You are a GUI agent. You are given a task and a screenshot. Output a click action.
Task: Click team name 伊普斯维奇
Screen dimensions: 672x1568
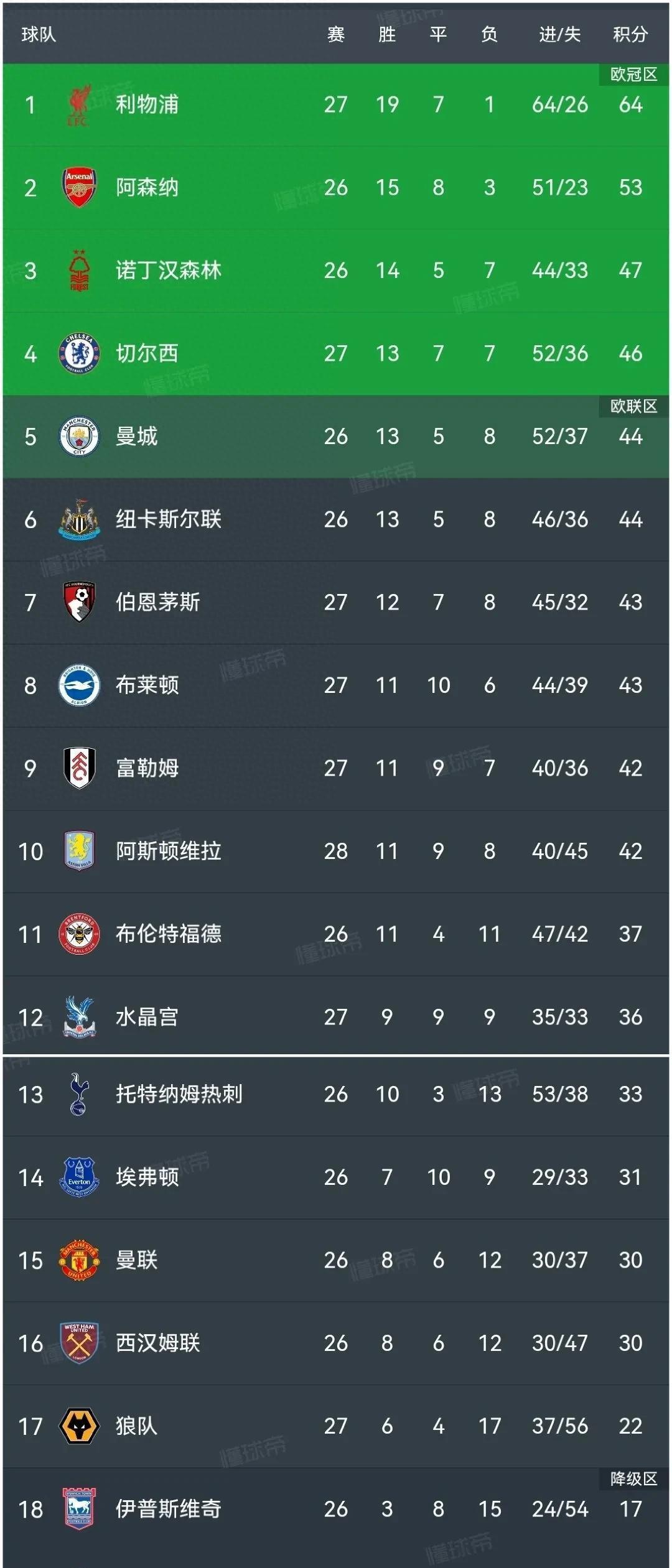coord(169,1508)
